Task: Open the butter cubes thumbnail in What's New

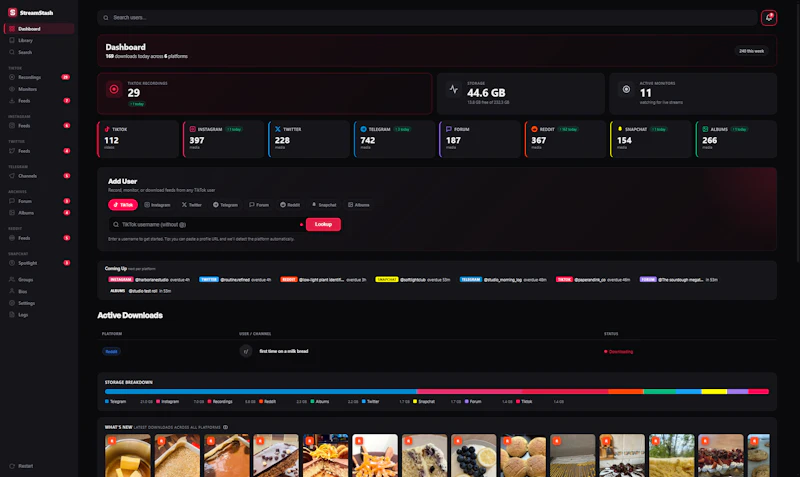Action: point(128,456)
